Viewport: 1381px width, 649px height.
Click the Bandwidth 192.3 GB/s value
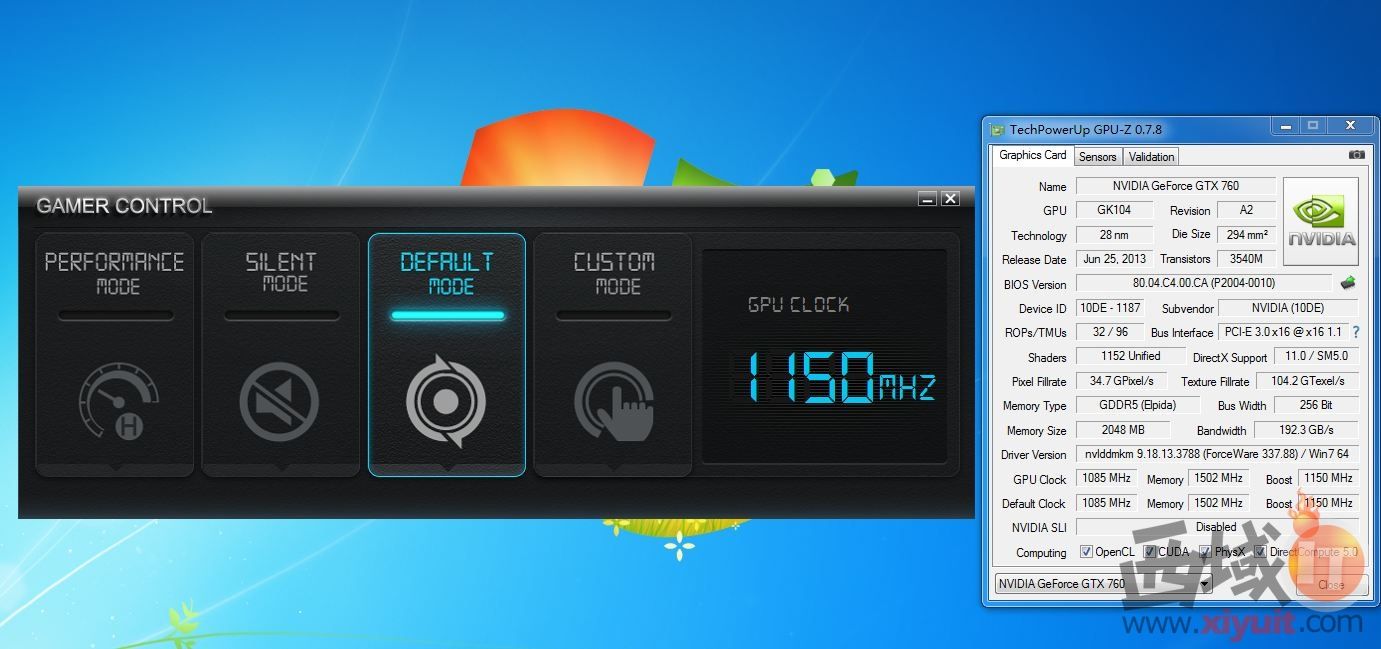click(x=1307, y=430)
